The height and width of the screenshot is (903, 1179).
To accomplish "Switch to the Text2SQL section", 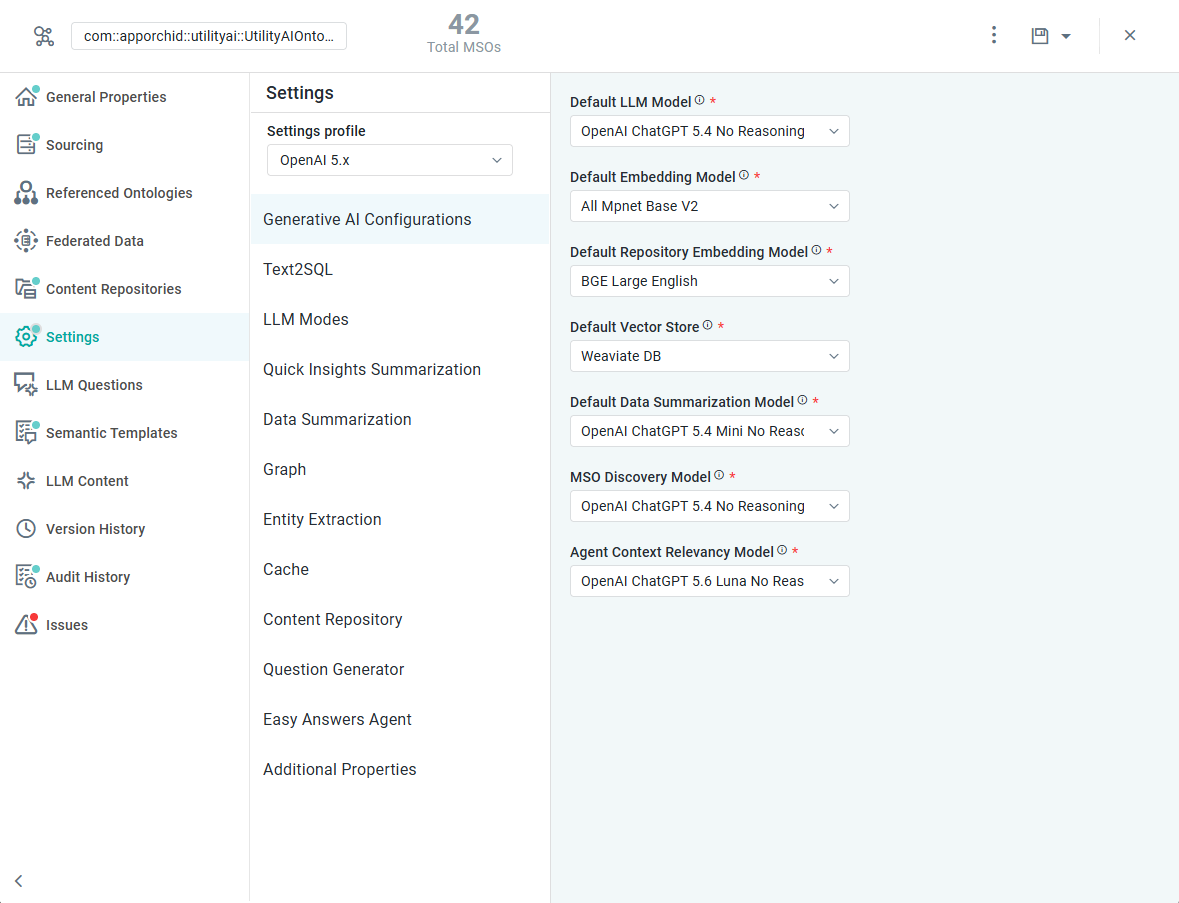I will (400, 269).
